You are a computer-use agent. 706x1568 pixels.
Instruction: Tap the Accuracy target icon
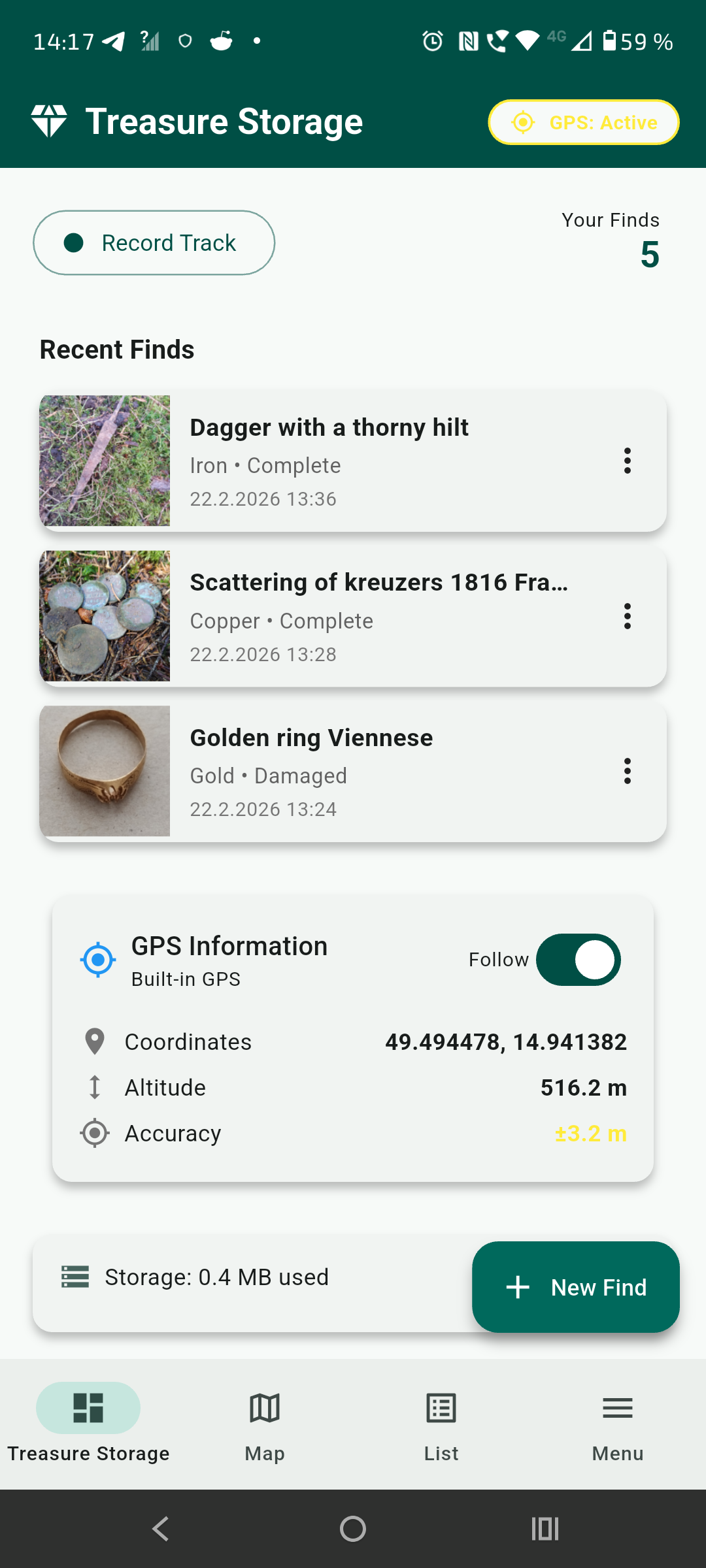95,1133
